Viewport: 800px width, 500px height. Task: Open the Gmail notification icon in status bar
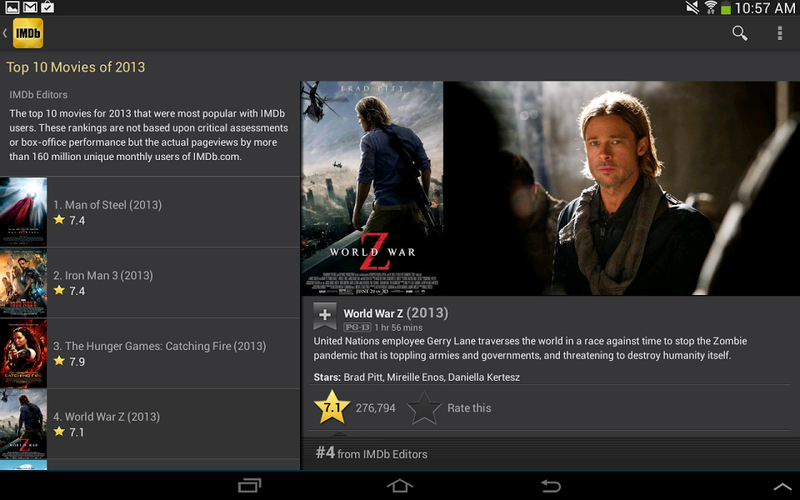pyautogui.click(x=30, y=7)
